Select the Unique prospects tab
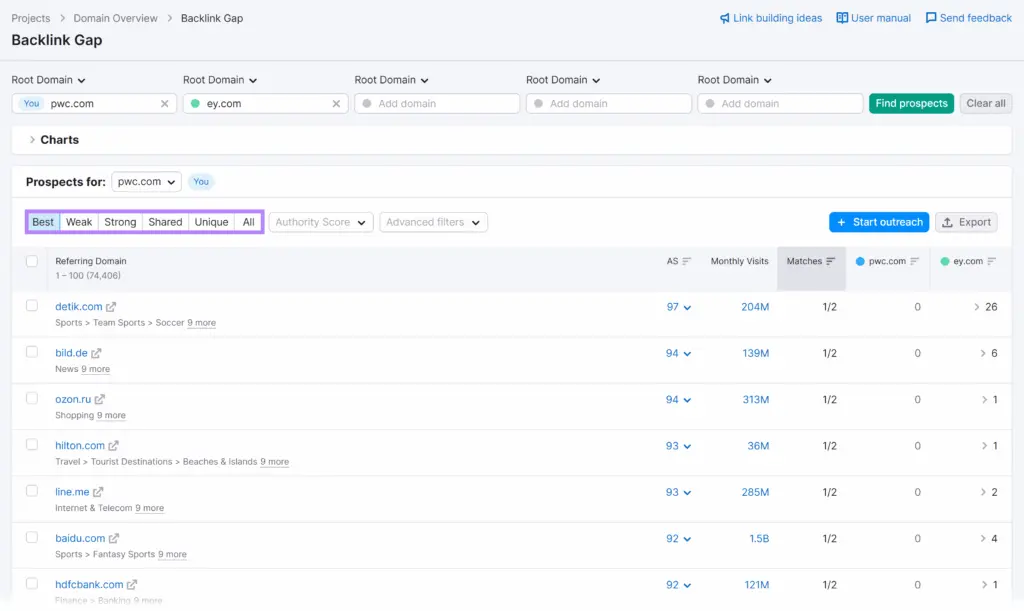The height and width of the screenshot is (611, 1024). (x=211, y=222)
